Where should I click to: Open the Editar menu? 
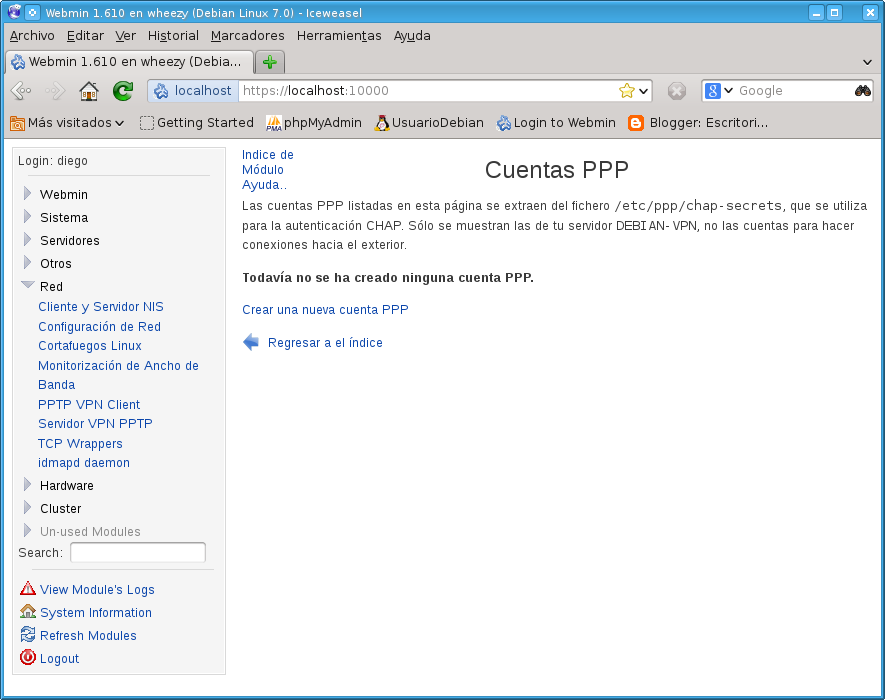(x=85, y=36)
